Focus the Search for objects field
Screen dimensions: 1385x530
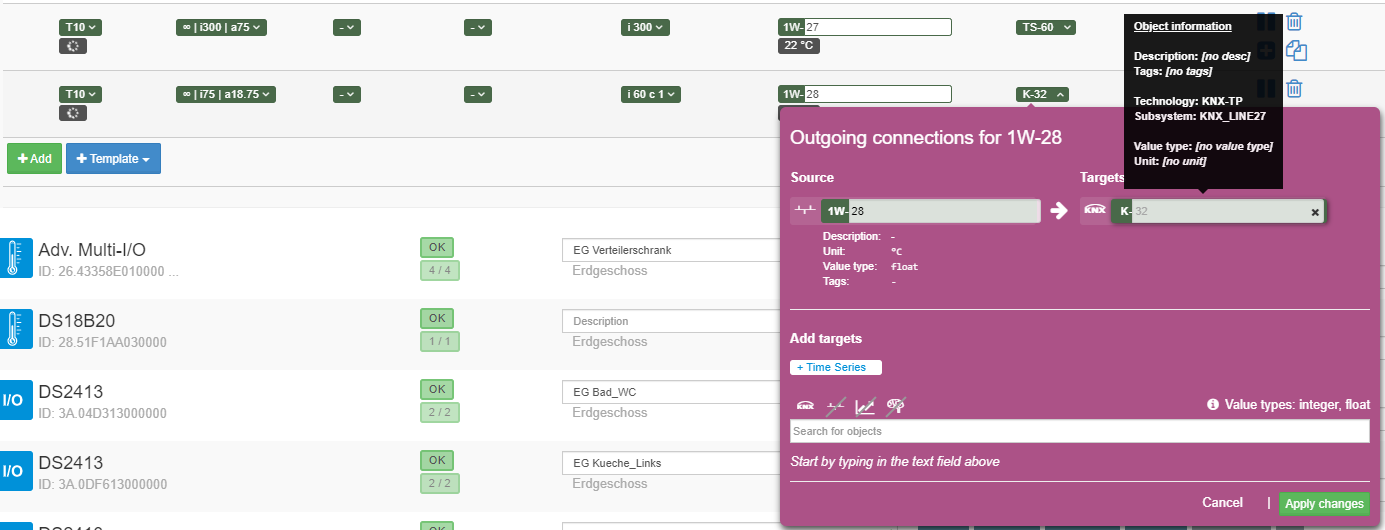1079,431
